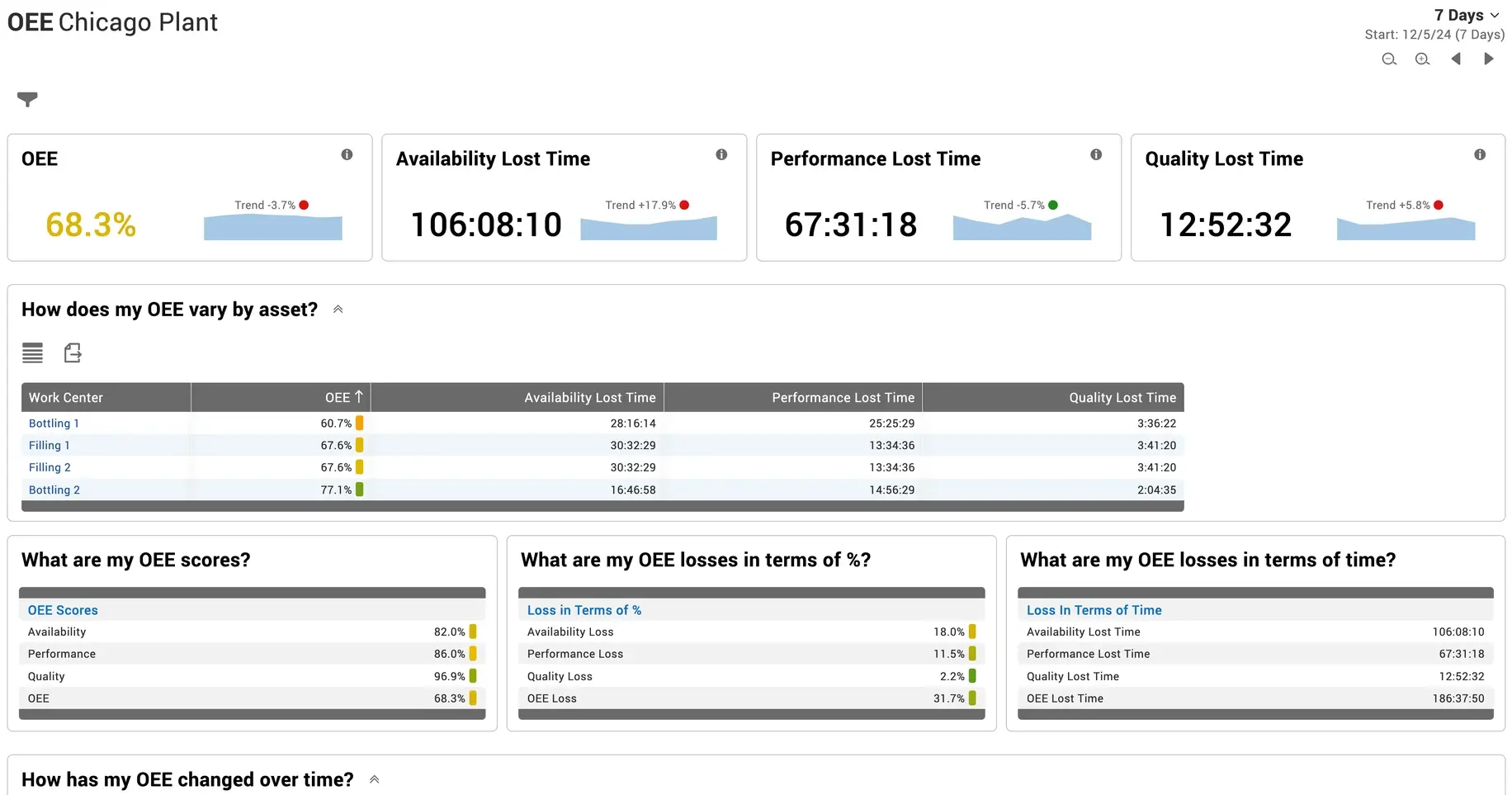Click the OEE trend sparkline chart
Viewport: 1512px width, 795px height.
coord(273,227)
